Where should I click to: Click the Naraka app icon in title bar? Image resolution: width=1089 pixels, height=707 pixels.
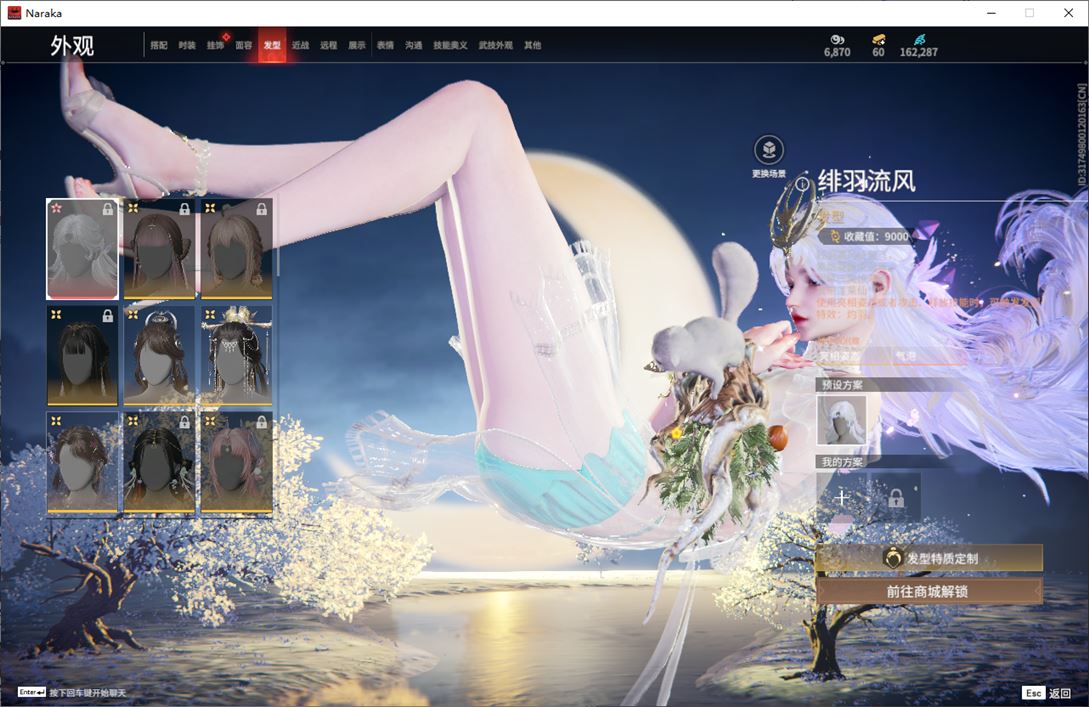coord(14,13)
